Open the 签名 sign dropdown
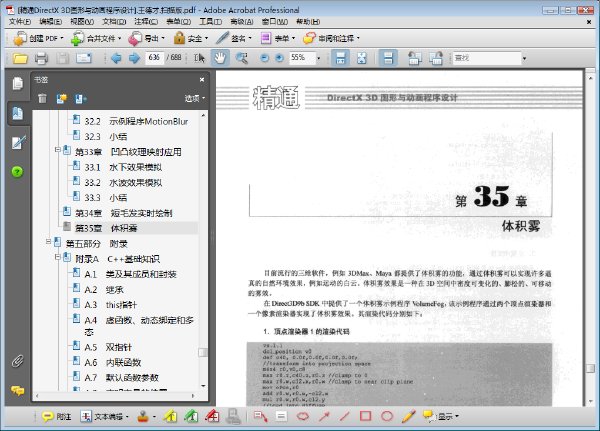The width and height of the screenshot is (600, 431). tap(233, 38)
